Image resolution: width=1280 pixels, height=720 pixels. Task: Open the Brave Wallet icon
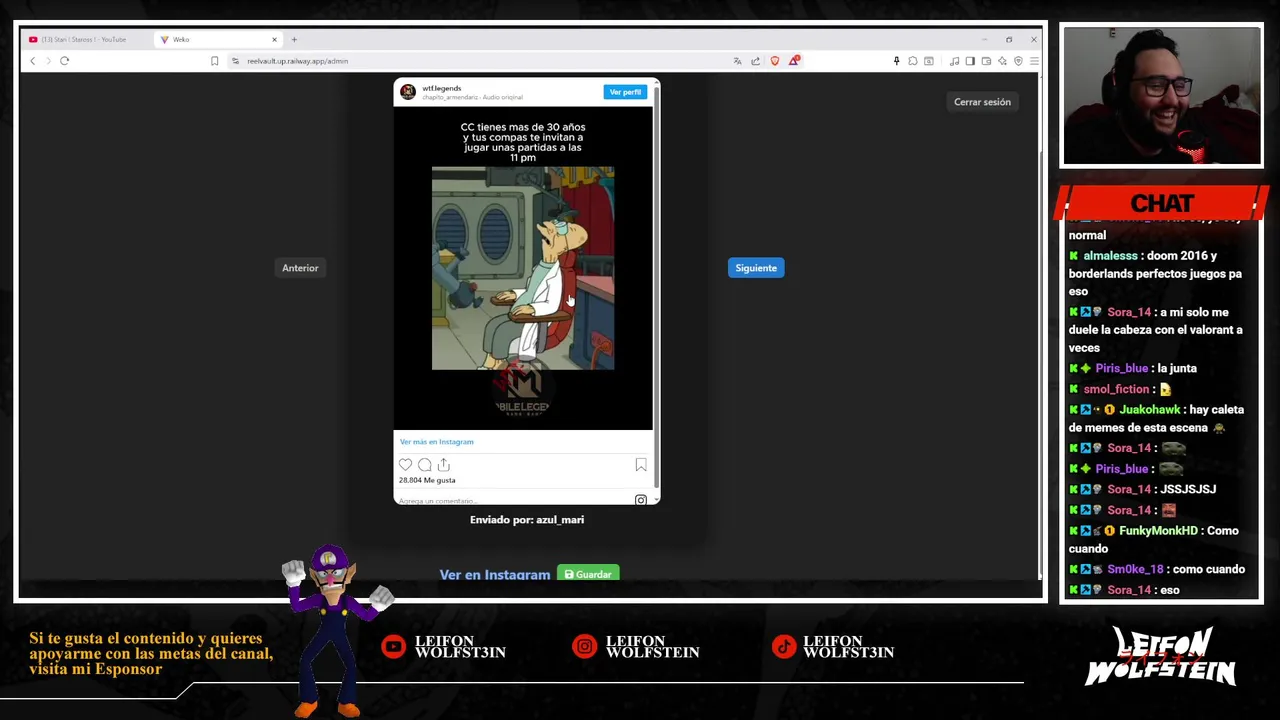(x=986, y=61)
